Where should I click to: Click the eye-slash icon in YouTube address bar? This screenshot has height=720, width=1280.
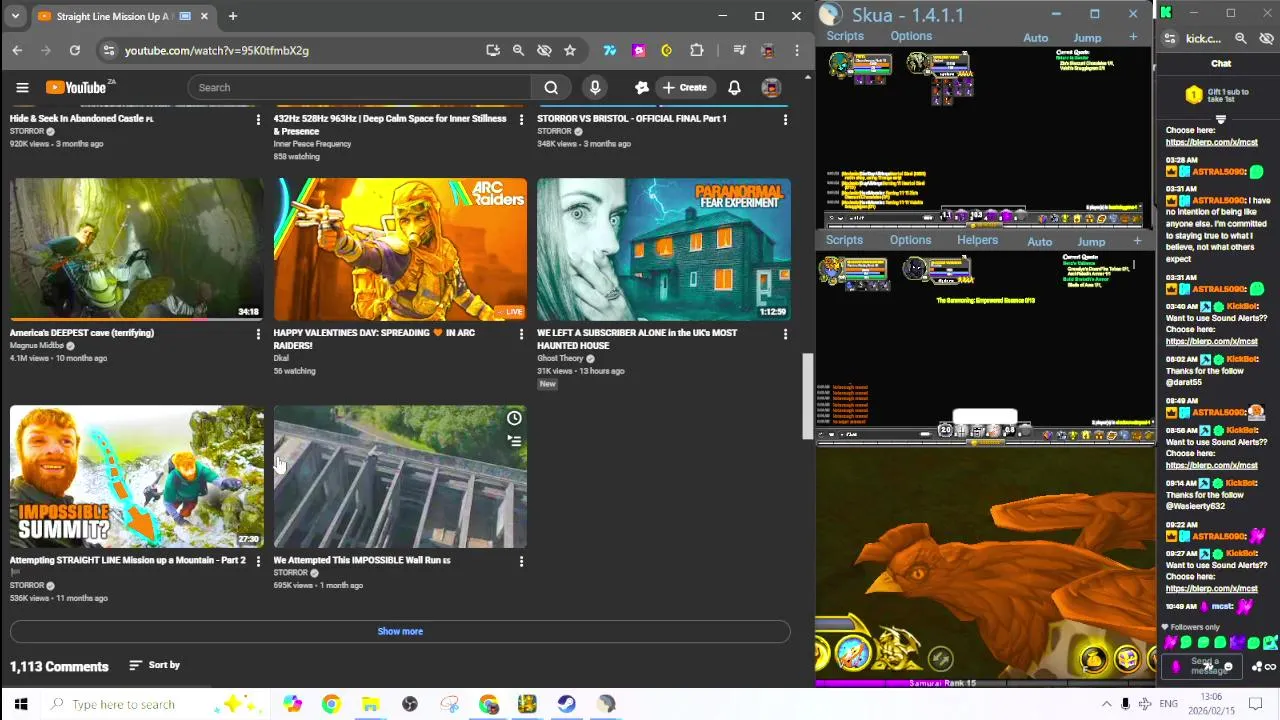(x=544, y=50)
